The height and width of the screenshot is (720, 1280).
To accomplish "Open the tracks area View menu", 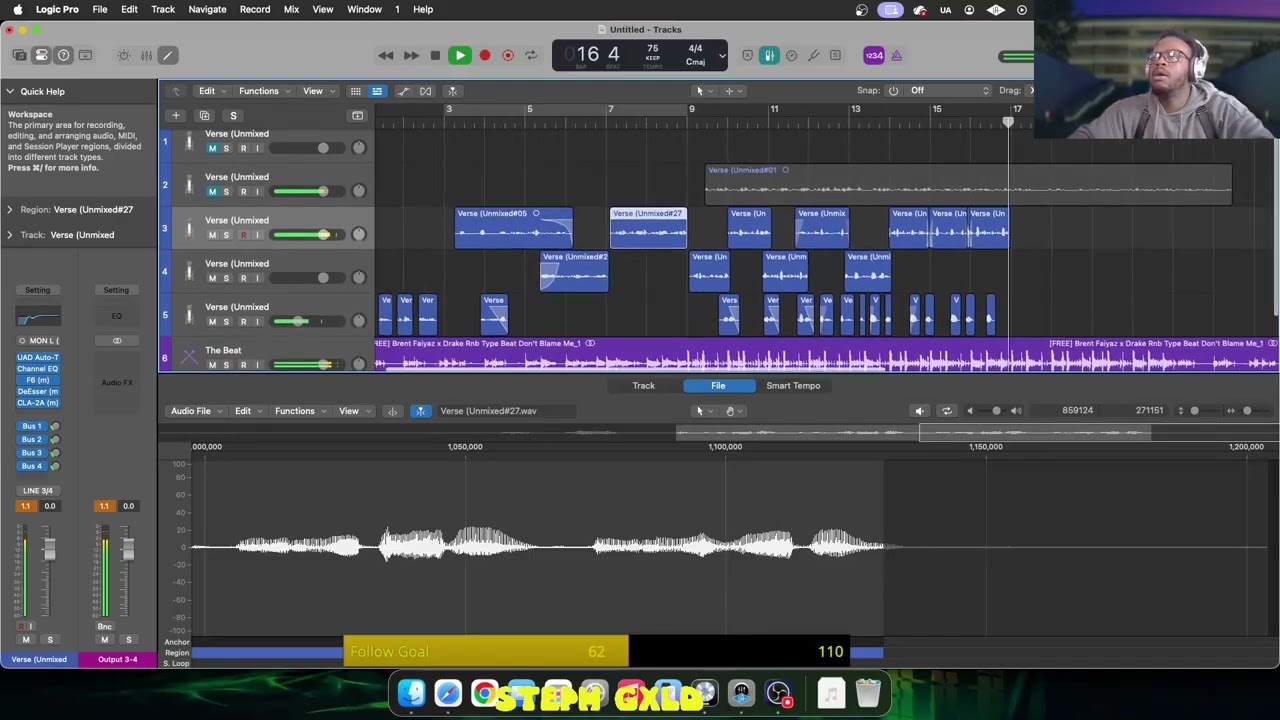I will [x=318, y=91].
